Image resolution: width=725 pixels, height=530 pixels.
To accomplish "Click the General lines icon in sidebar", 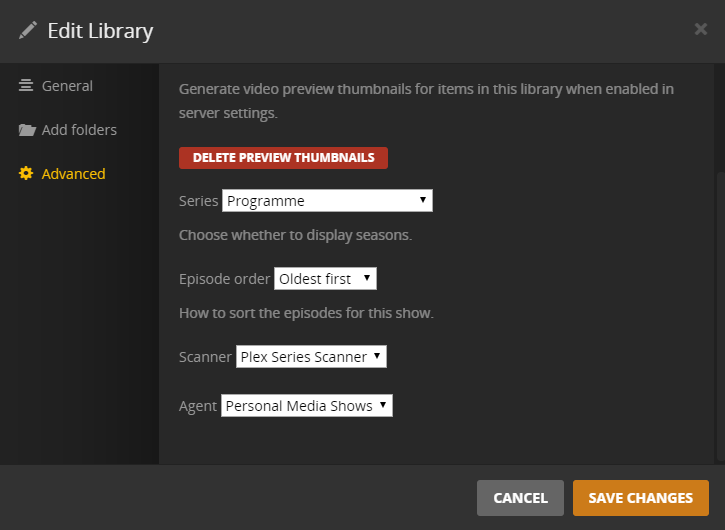I will pyautogui.click(x=26, y=86).
